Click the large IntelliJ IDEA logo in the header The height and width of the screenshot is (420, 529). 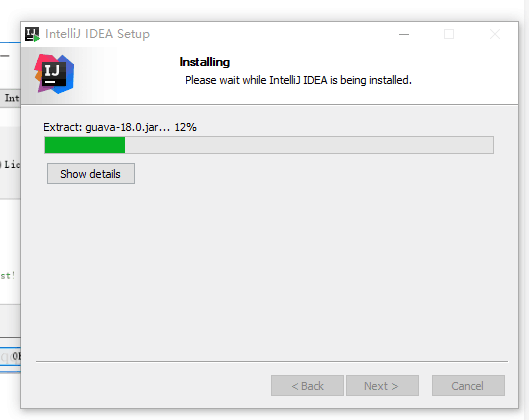54,74
